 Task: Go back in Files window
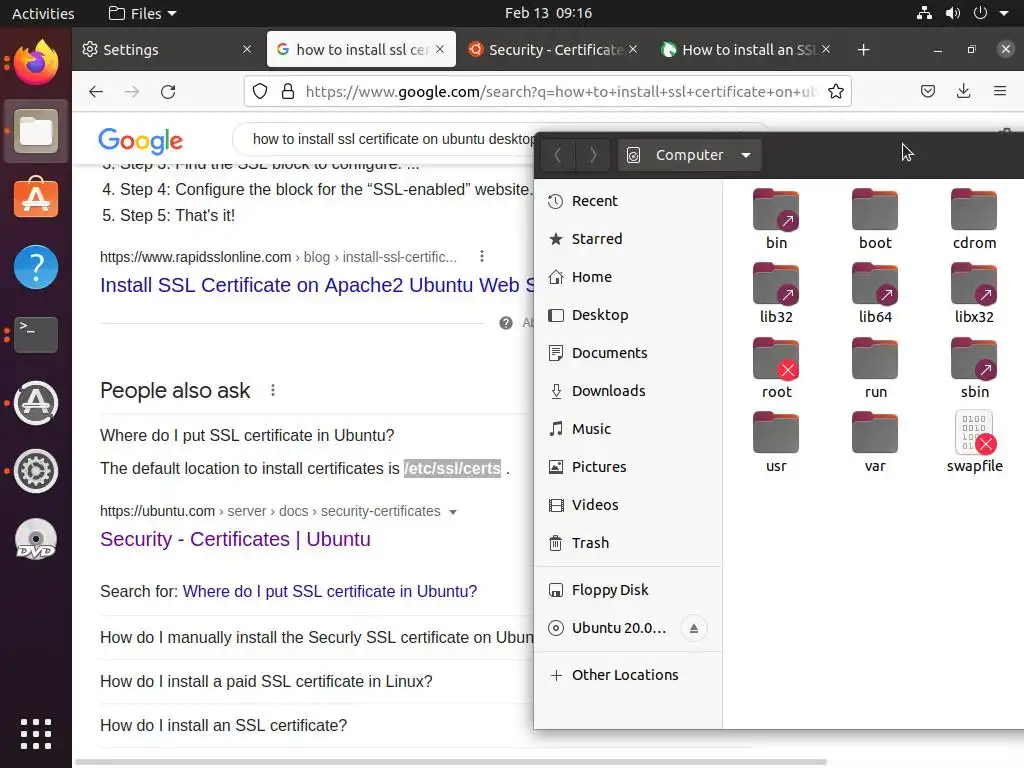point(558,155)
